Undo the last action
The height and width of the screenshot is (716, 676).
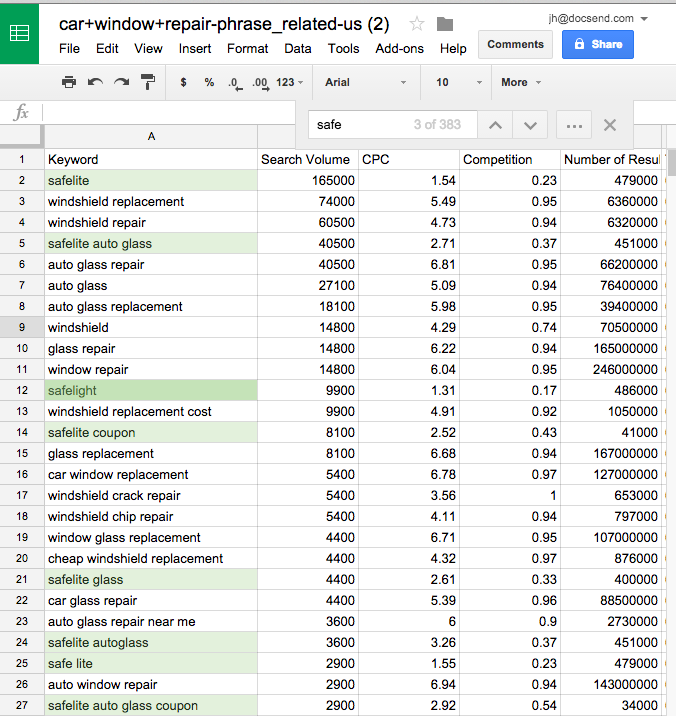95,82
